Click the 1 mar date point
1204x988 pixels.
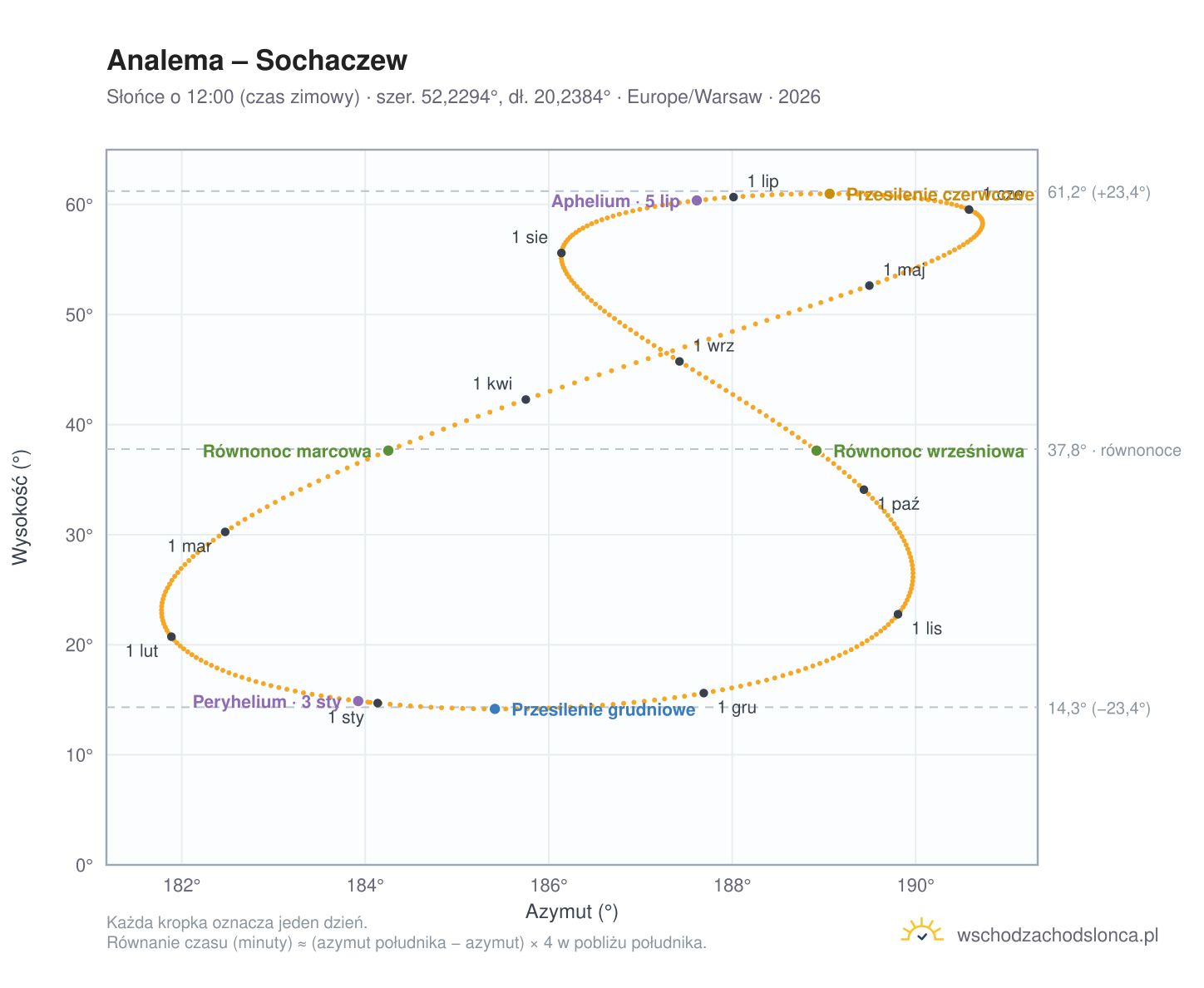225,531
